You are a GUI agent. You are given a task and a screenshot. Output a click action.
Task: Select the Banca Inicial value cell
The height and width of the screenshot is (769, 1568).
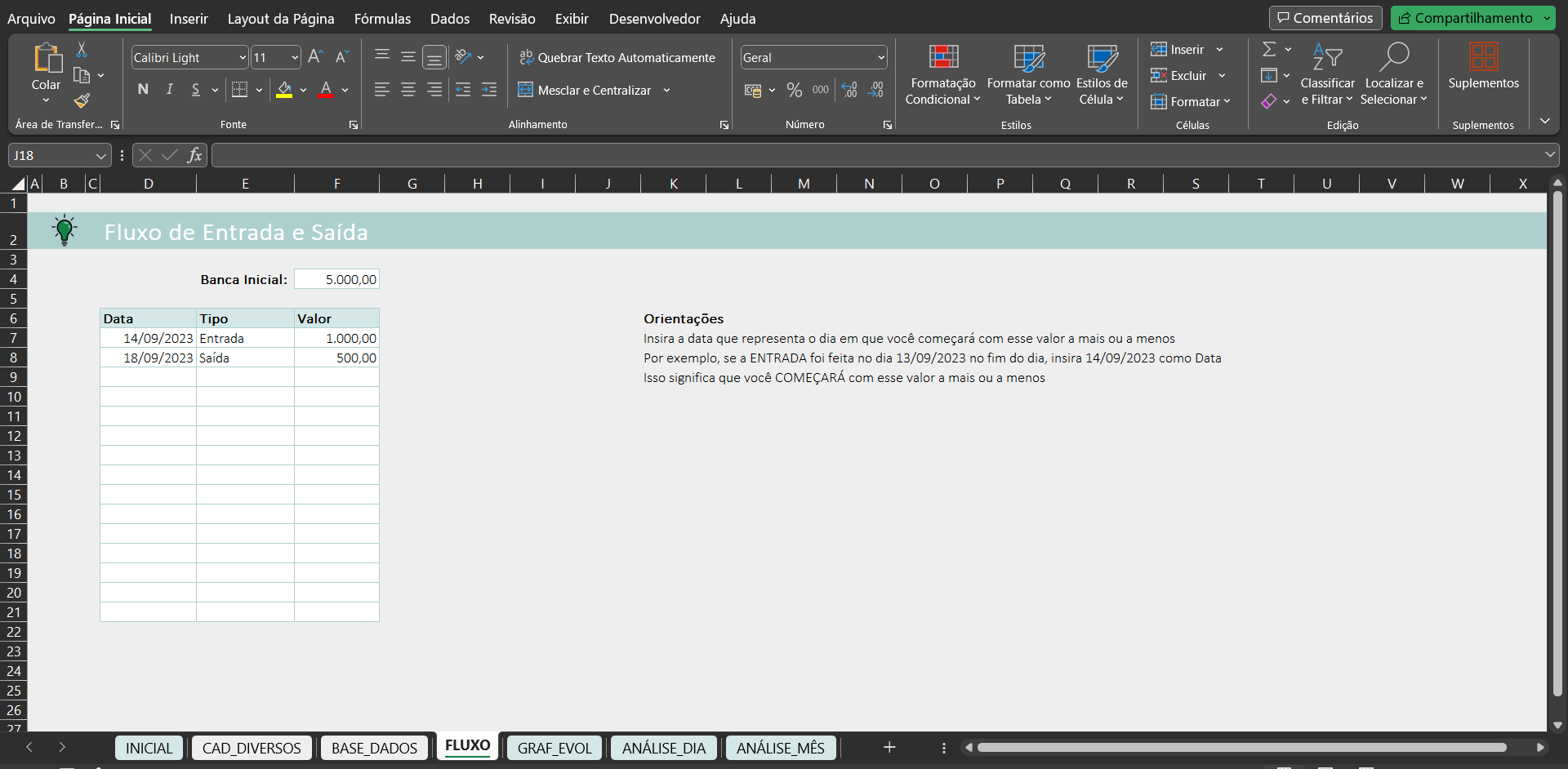click(x=336, y=279)
